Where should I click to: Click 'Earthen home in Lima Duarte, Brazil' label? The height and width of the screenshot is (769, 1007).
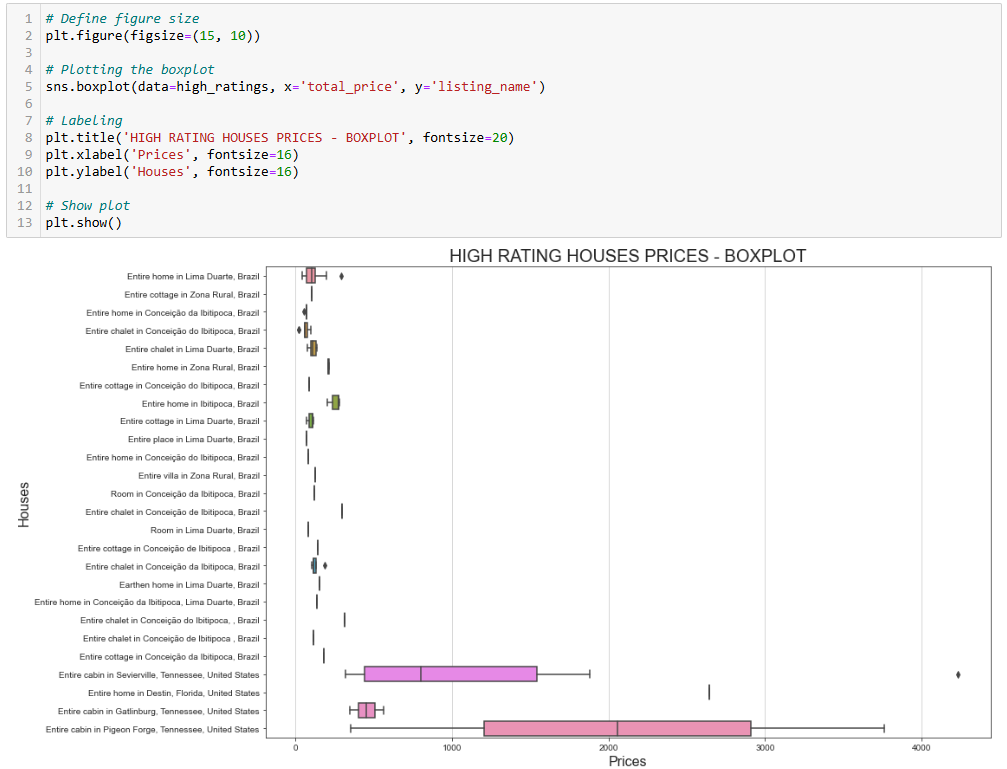point(188,584)
